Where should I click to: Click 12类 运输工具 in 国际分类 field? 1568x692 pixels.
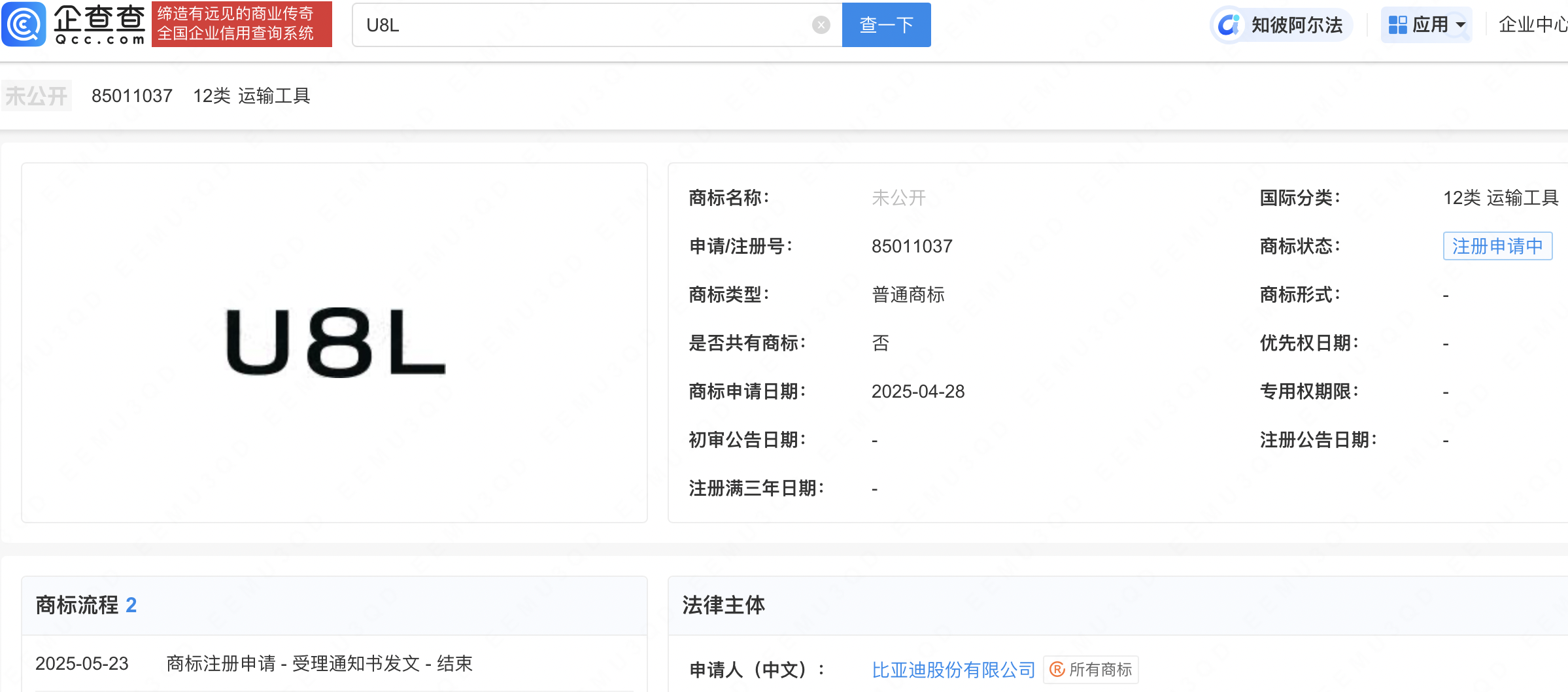[x=1501, y=198]
